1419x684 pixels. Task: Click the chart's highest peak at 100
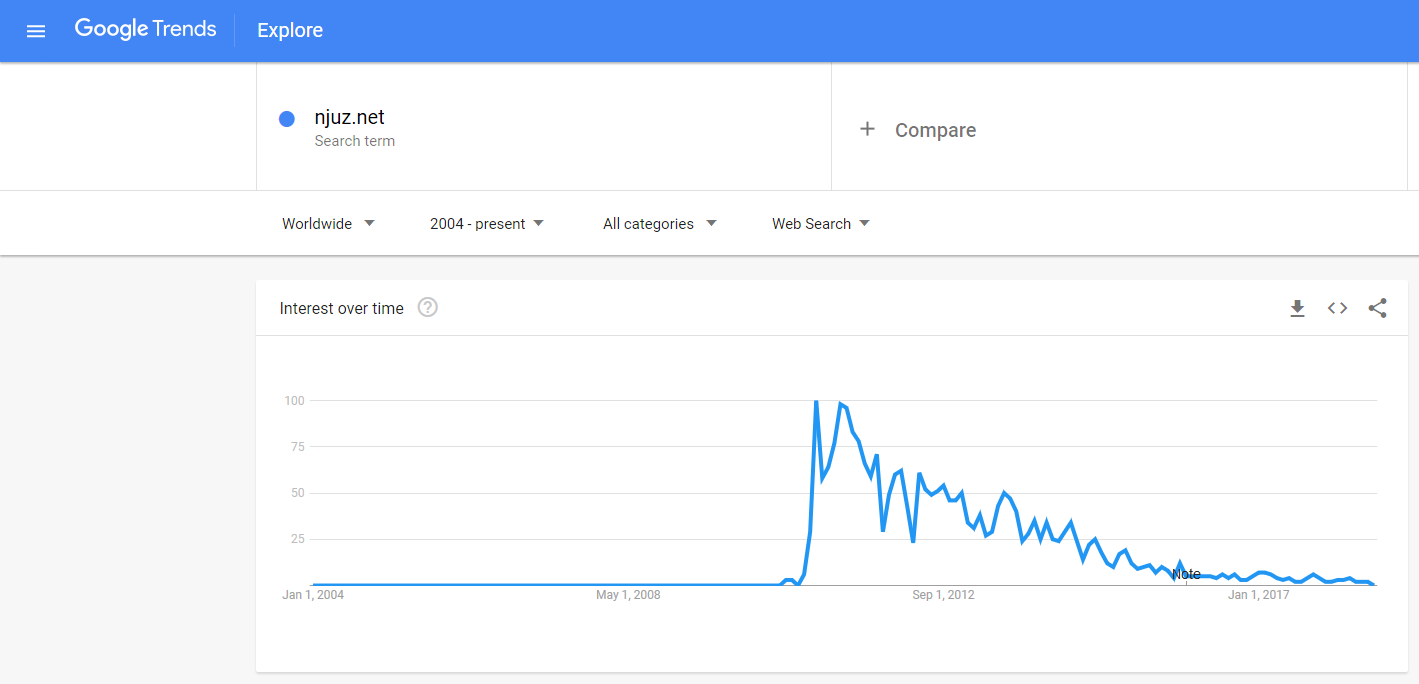(x=816, y=402)
